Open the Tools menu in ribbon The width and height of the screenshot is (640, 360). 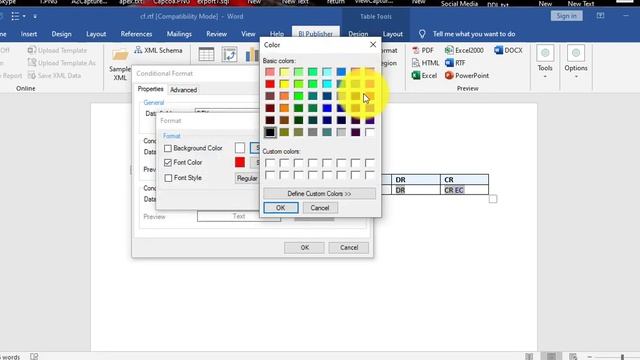tap(545, 62)
